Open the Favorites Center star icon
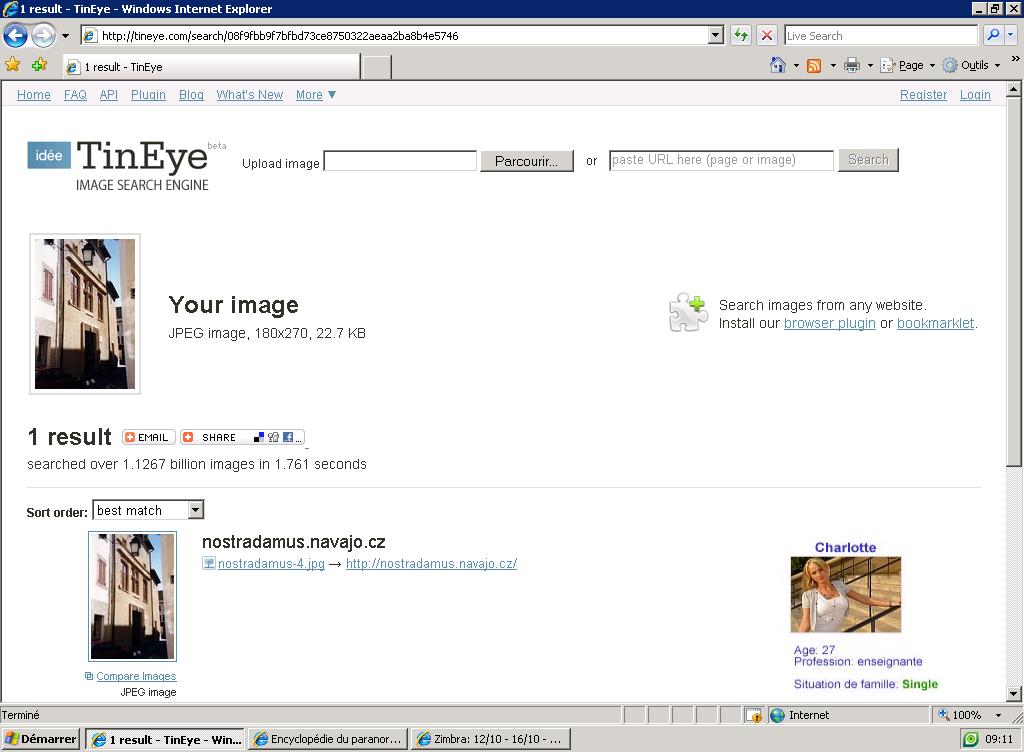1024x752 pixels. pos(13,65)
